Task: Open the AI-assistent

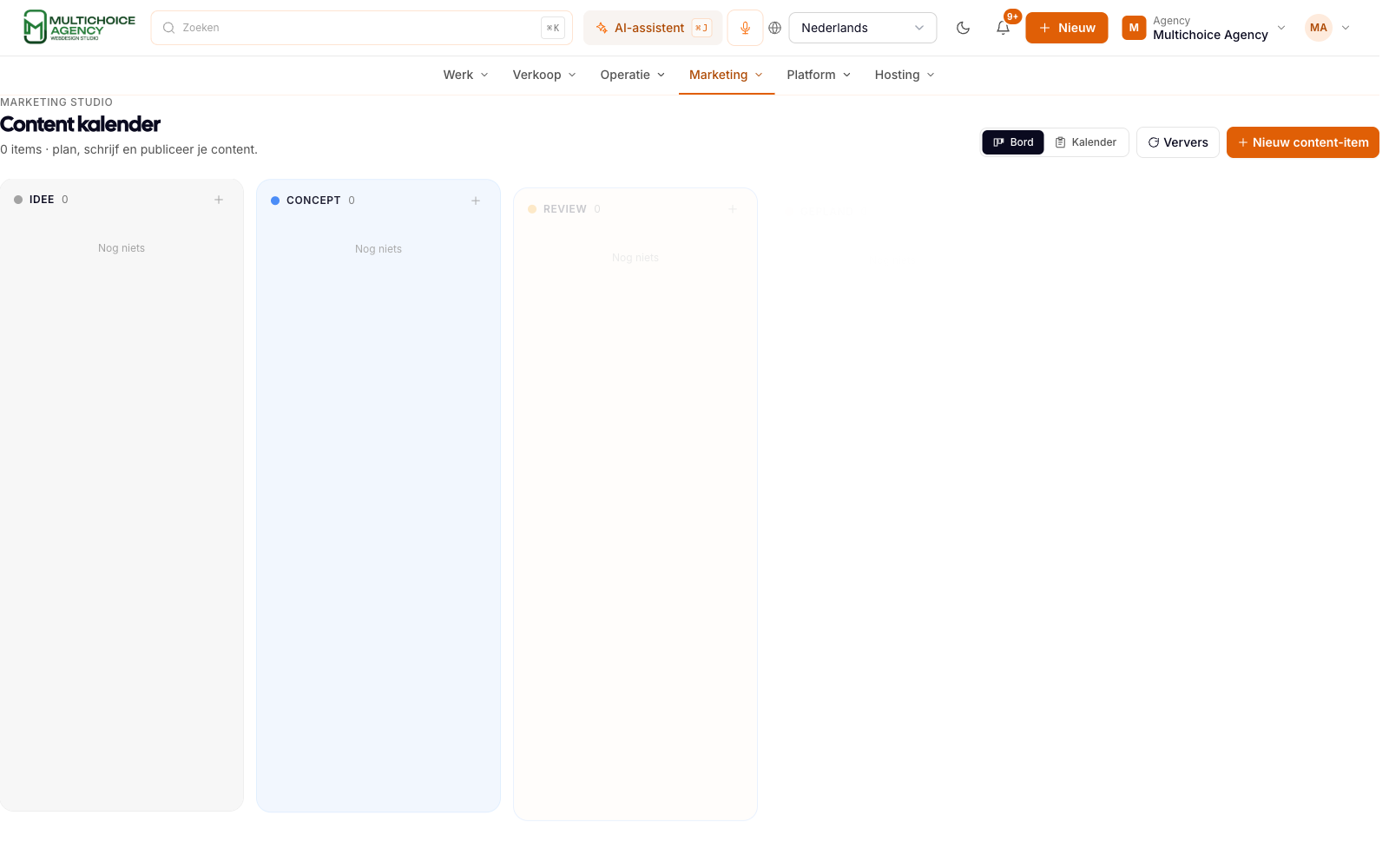Action: pyautogui.click(x=653, y=28)
